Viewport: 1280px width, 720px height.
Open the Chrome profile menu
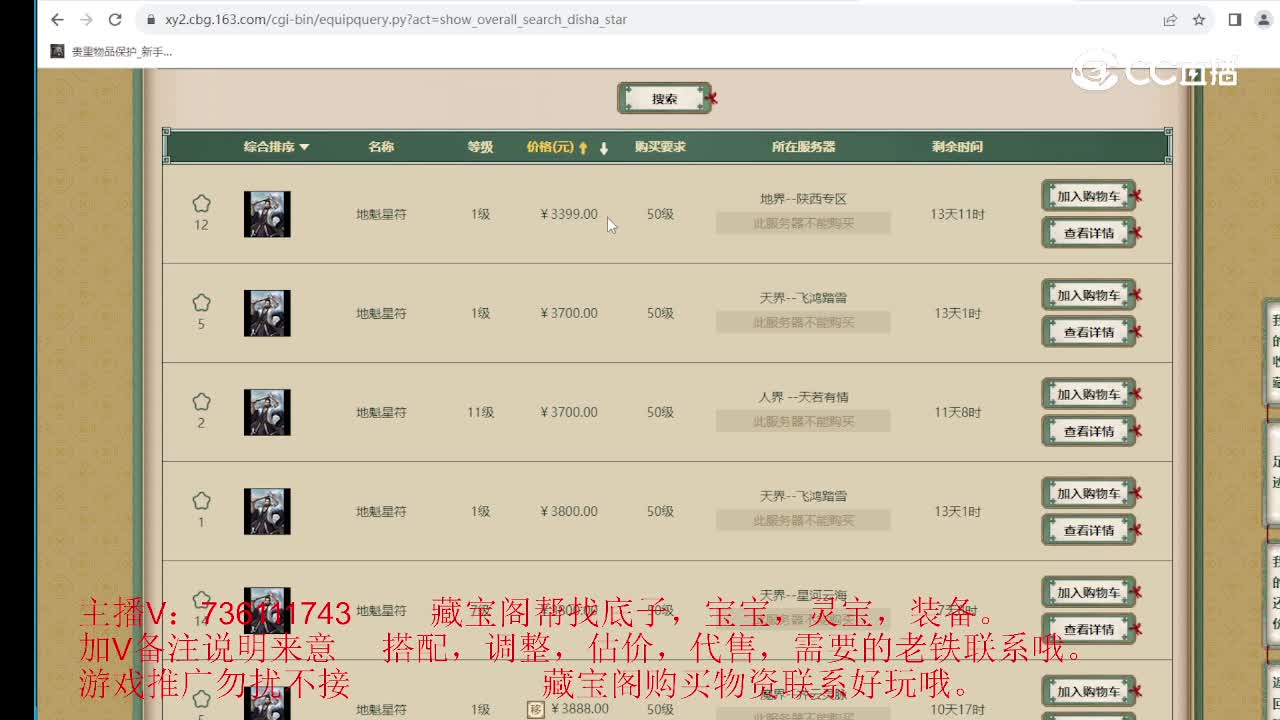tap(1264, 20)
